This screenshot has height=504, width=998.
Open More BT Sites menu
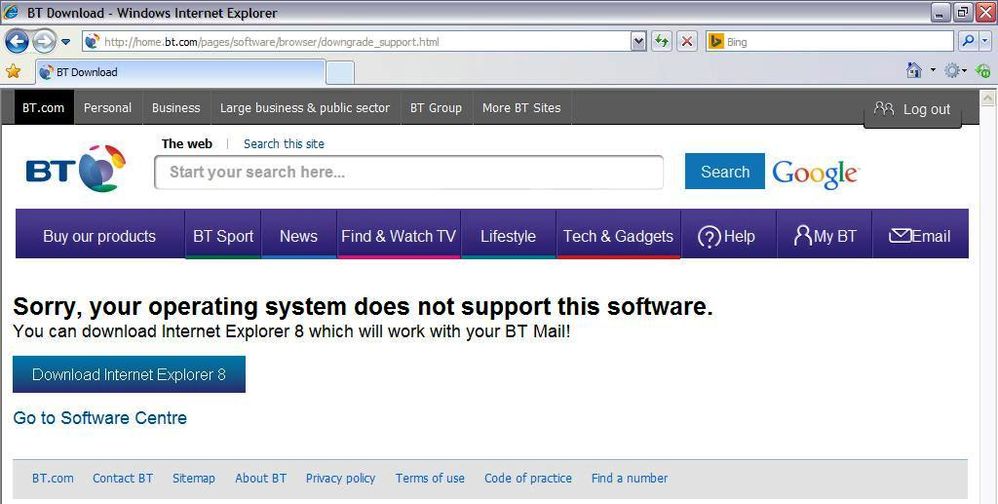tap(521, 108)
